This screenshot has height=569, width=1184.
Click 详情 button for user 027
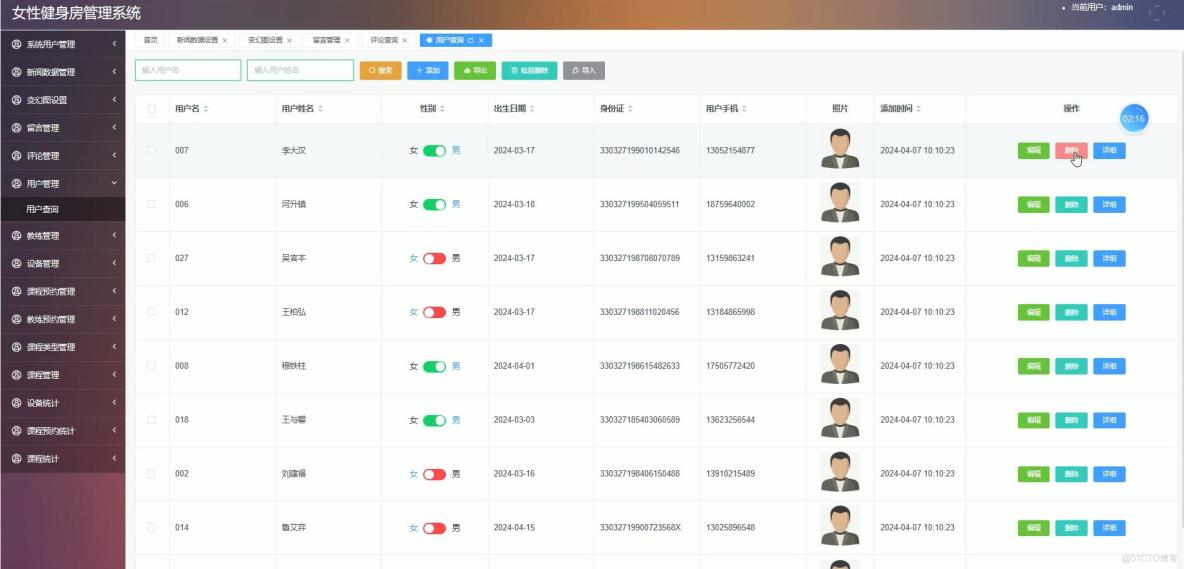point(1109,258)
